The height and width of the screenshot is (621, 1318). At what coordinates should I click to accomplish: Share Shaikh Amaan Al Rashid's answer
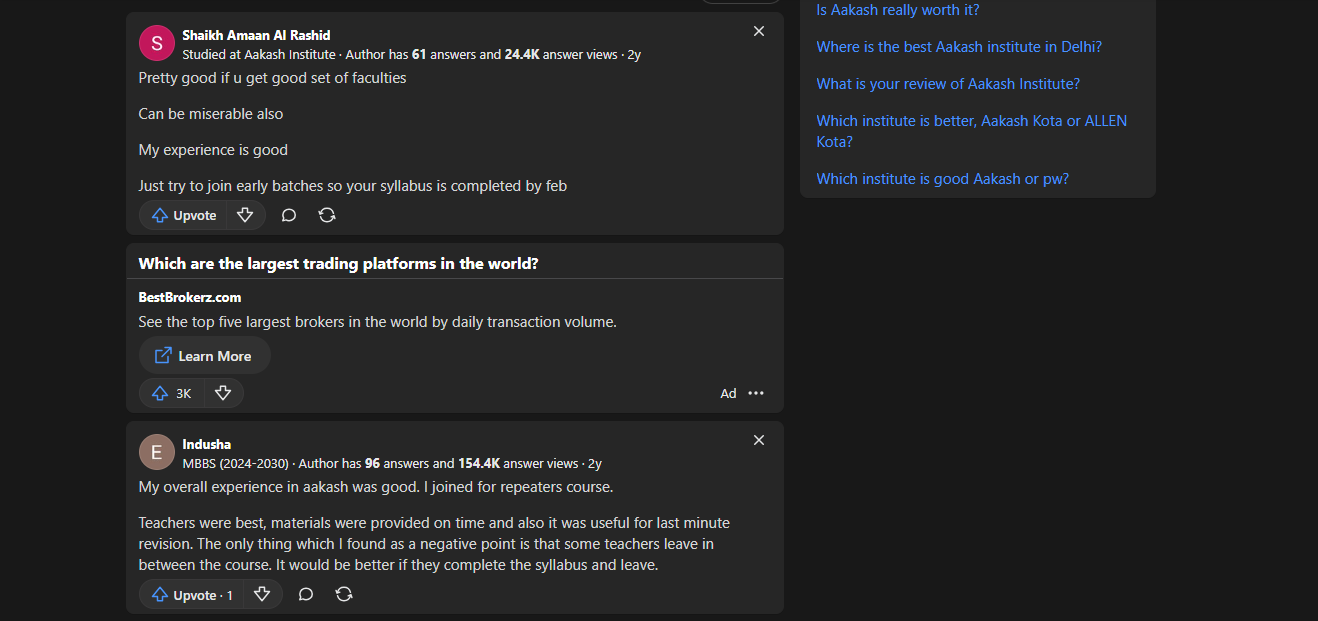[327, 215]
